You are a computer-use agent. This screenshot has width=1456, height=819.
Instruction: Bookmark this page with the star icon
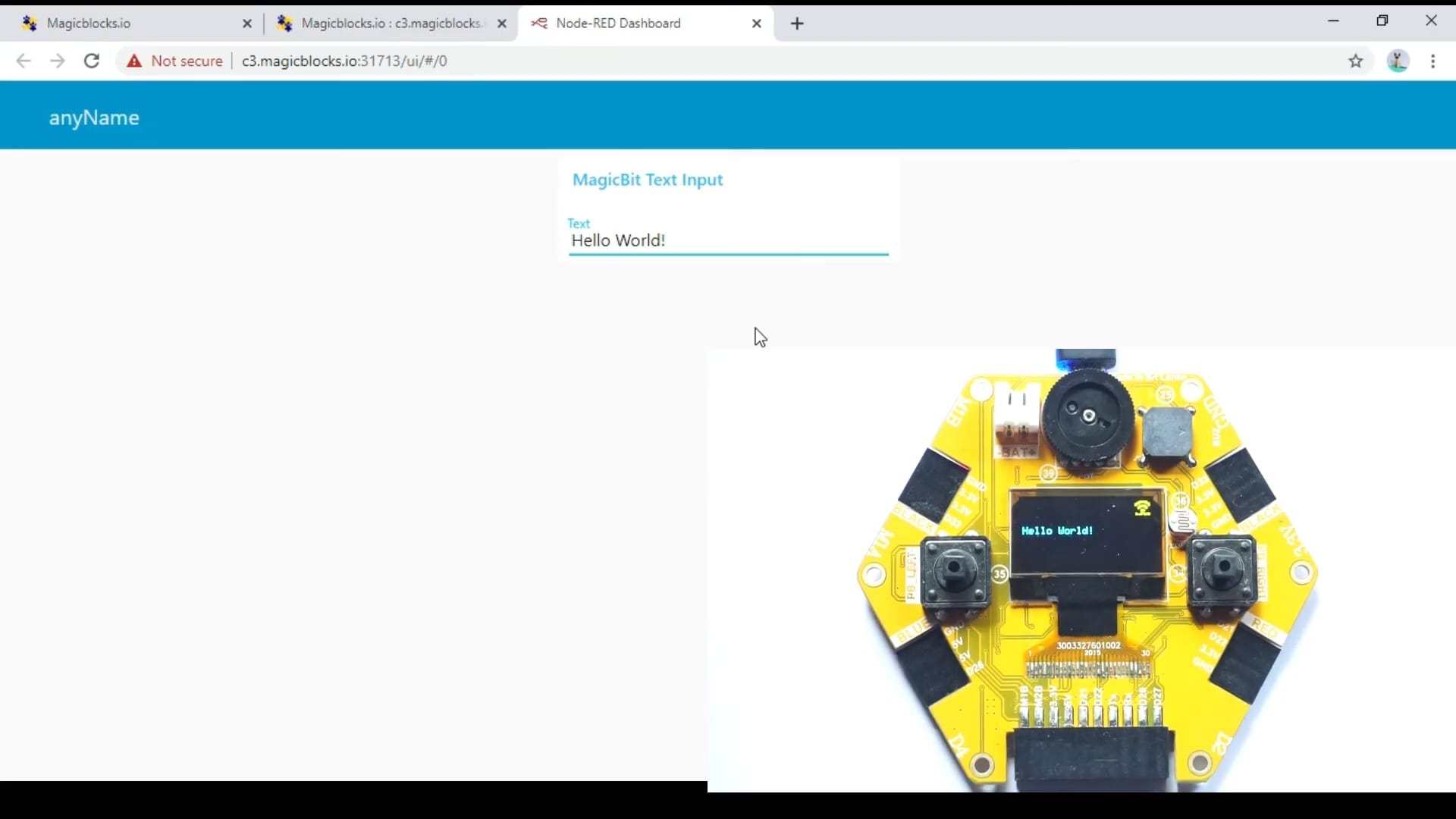click(1357, 61)
